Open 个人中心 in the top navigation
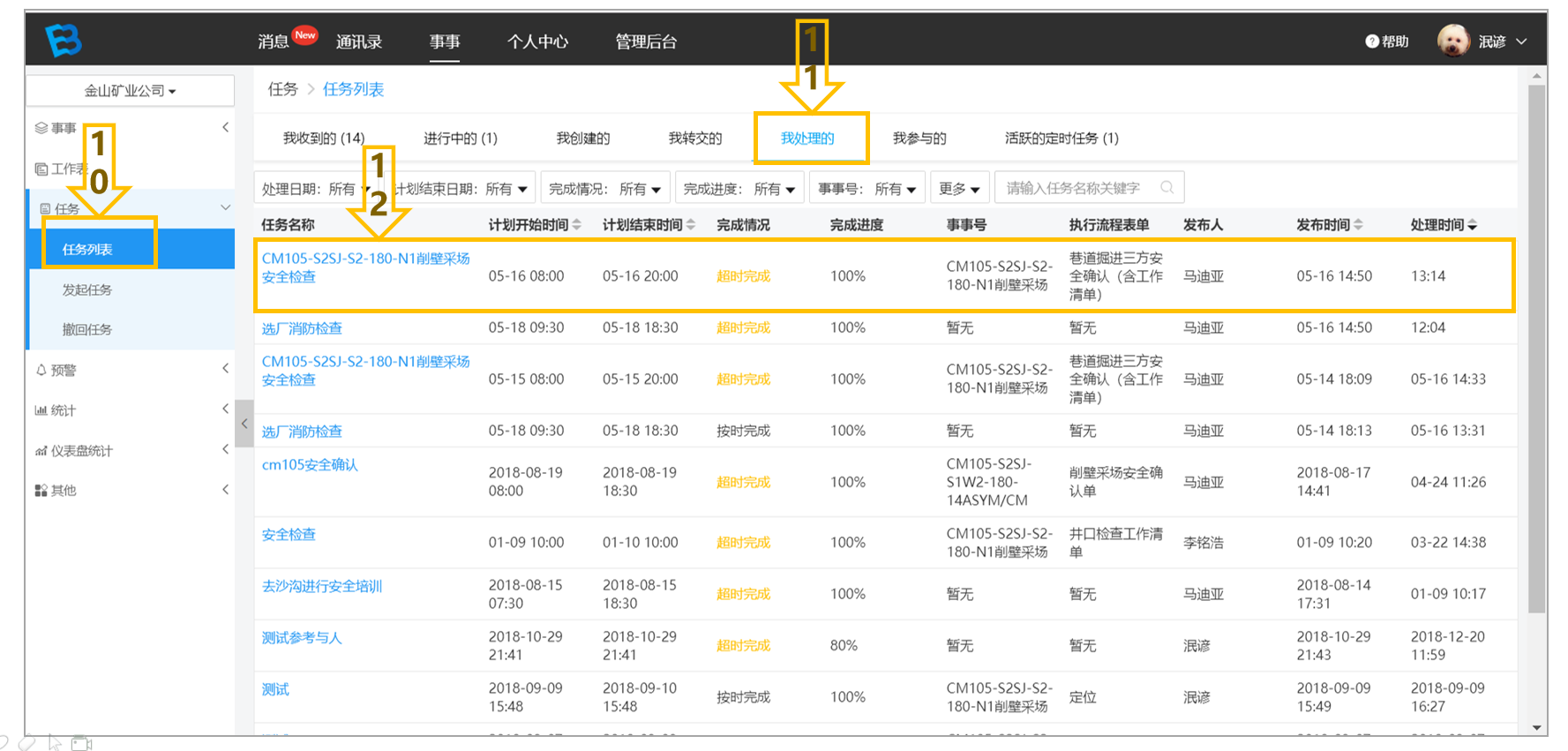Viewport: 1568px width, 751px height. (x=537, y=41)
